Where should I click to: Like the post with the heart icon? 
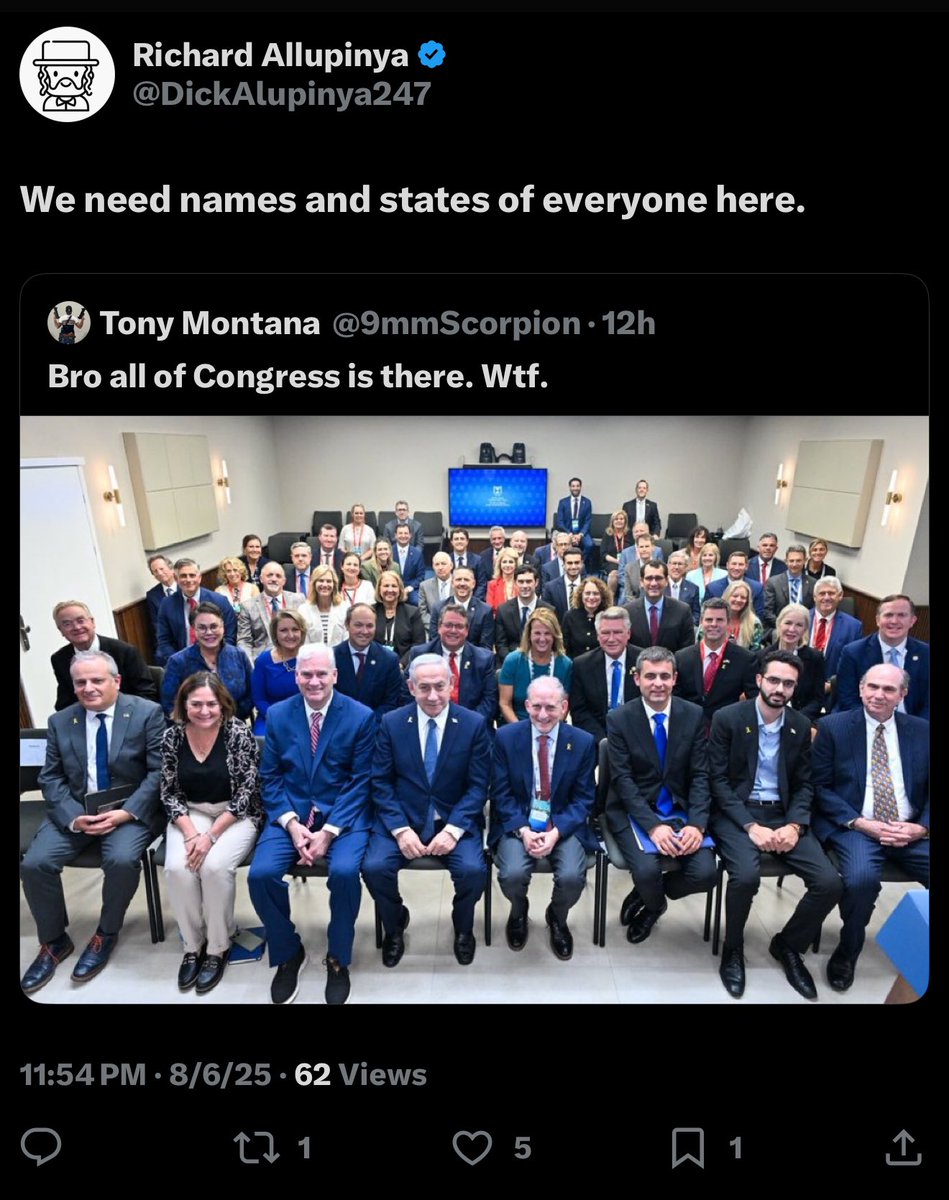pyautogui.click(x=472, y=1147)
